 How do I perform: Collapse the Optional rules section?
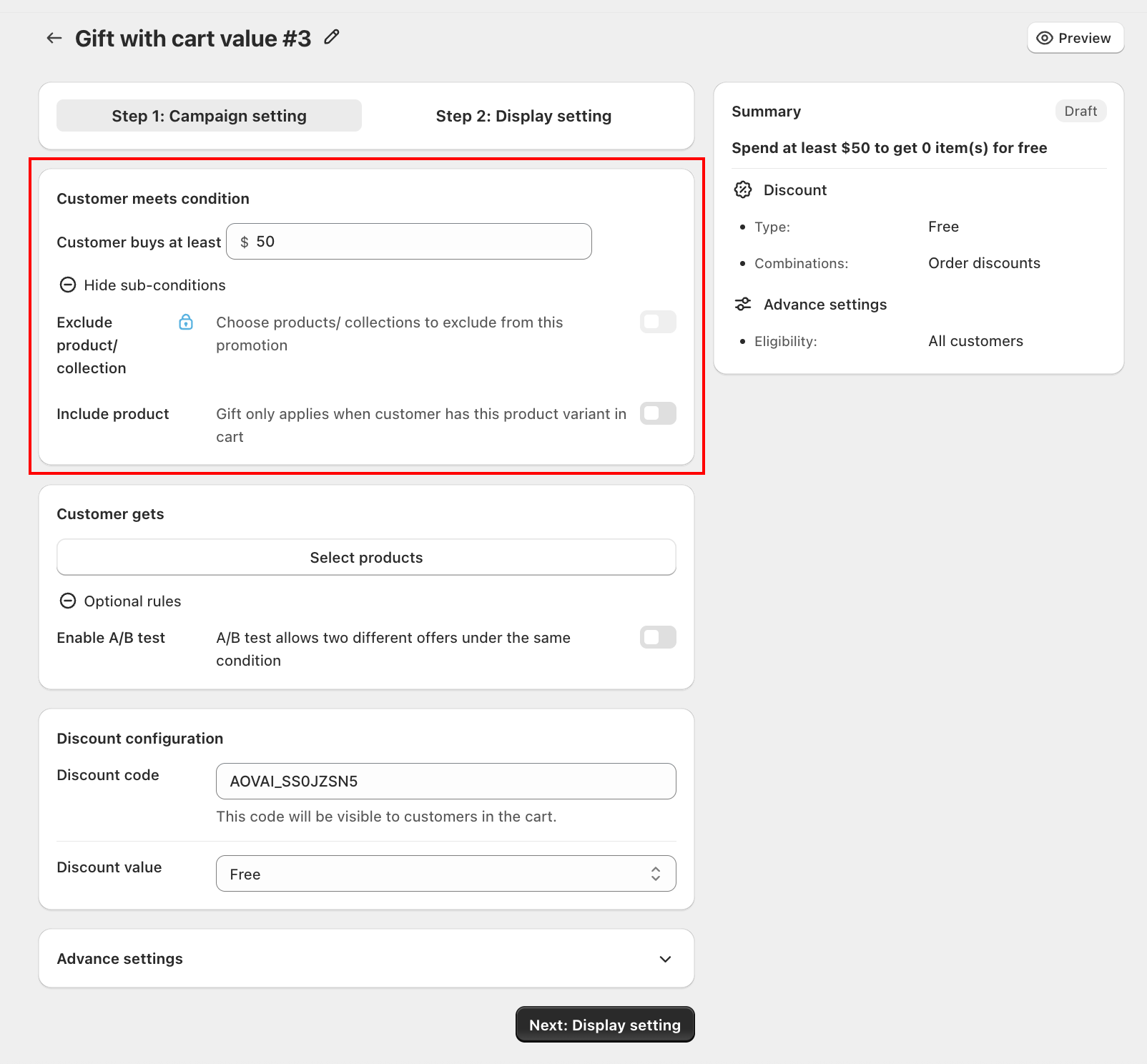(x=119, y=601)
